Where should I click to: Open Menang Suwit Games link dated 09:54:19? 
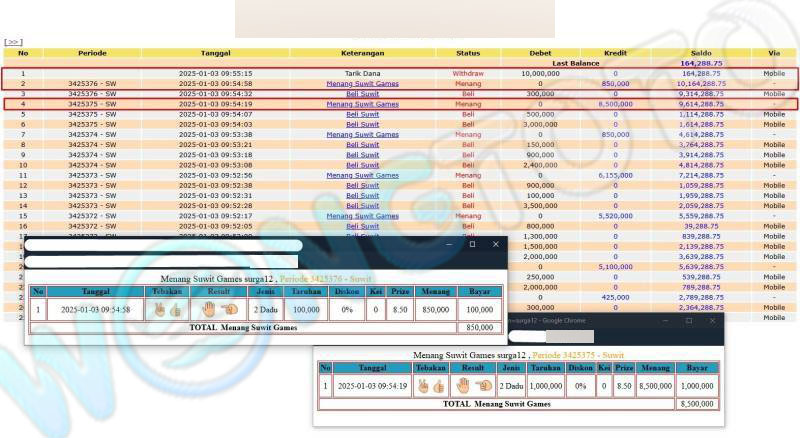pos(362,103)
